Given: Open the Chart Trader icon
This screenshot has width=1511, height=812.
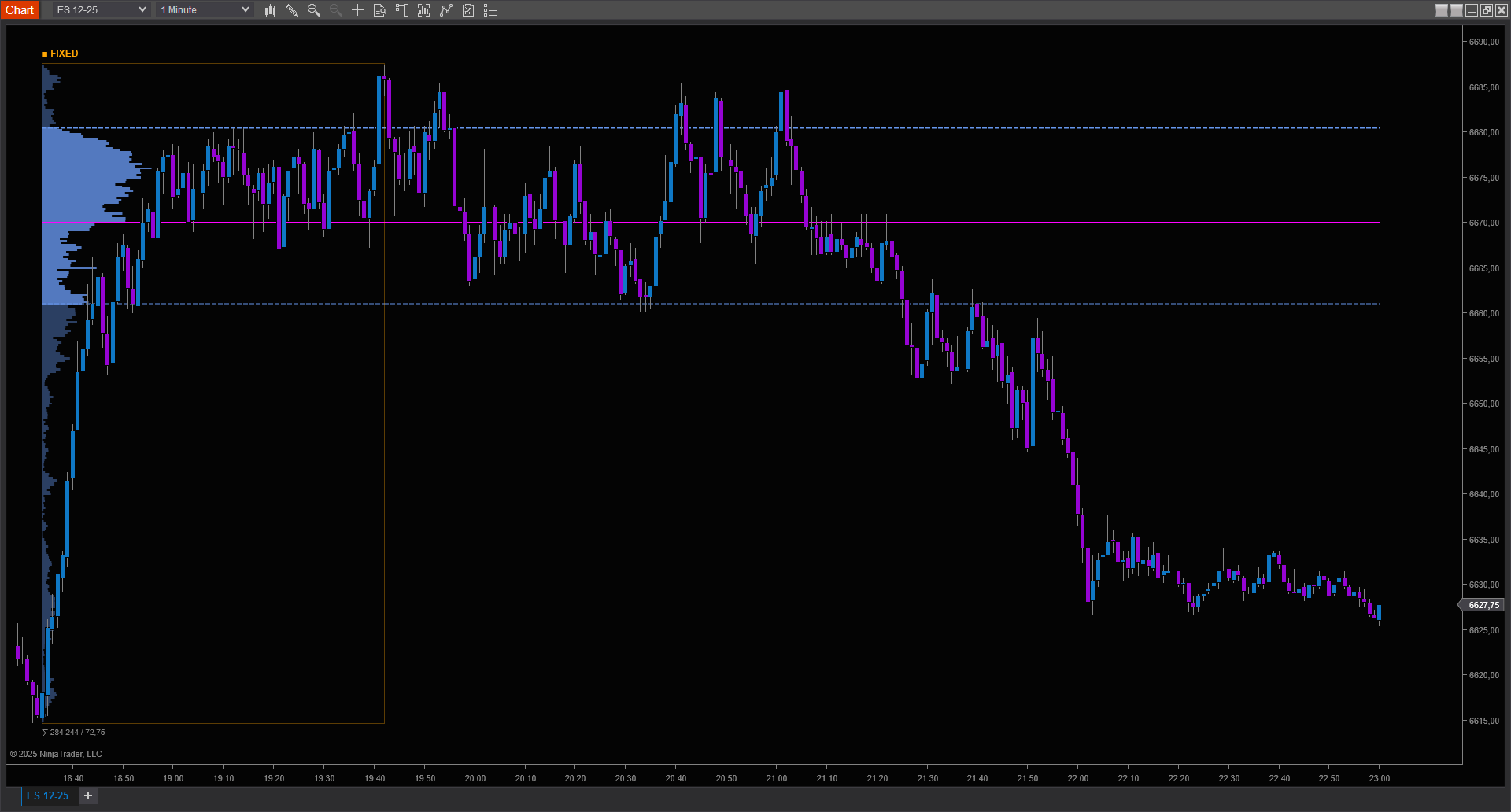Looking at the screenshot, I should pos(402,10).
